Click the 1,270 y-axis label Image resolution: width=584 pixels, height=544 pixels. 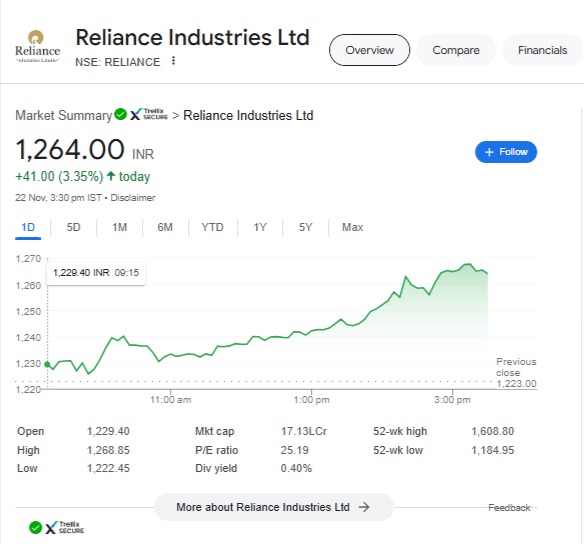click(28, 258)
